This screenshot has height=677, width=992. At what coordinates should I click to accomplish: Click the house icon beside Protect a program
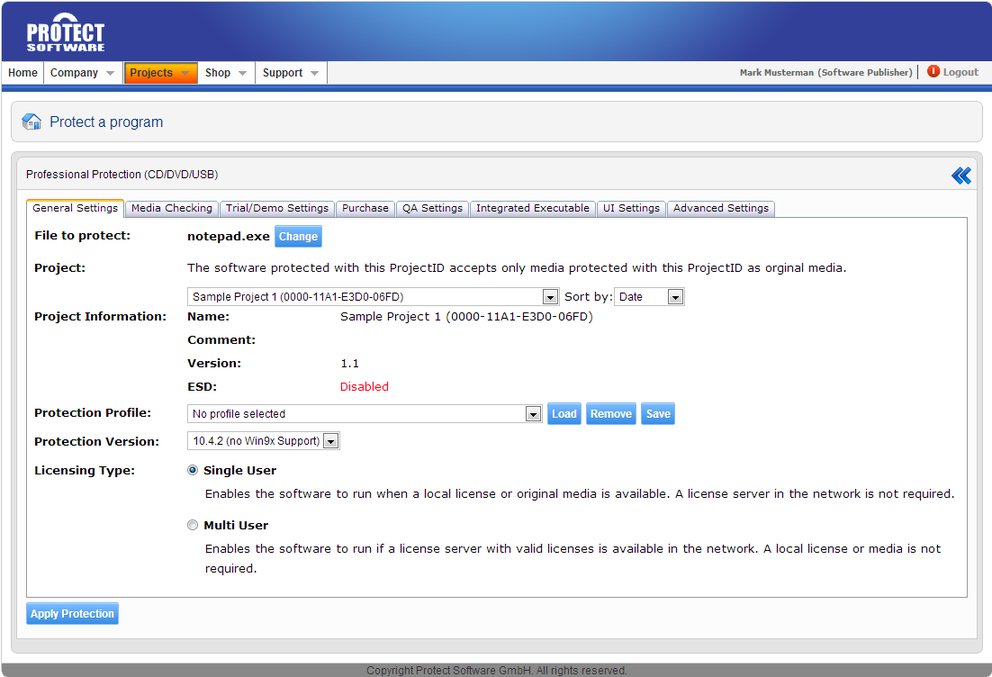coord(30,121)
